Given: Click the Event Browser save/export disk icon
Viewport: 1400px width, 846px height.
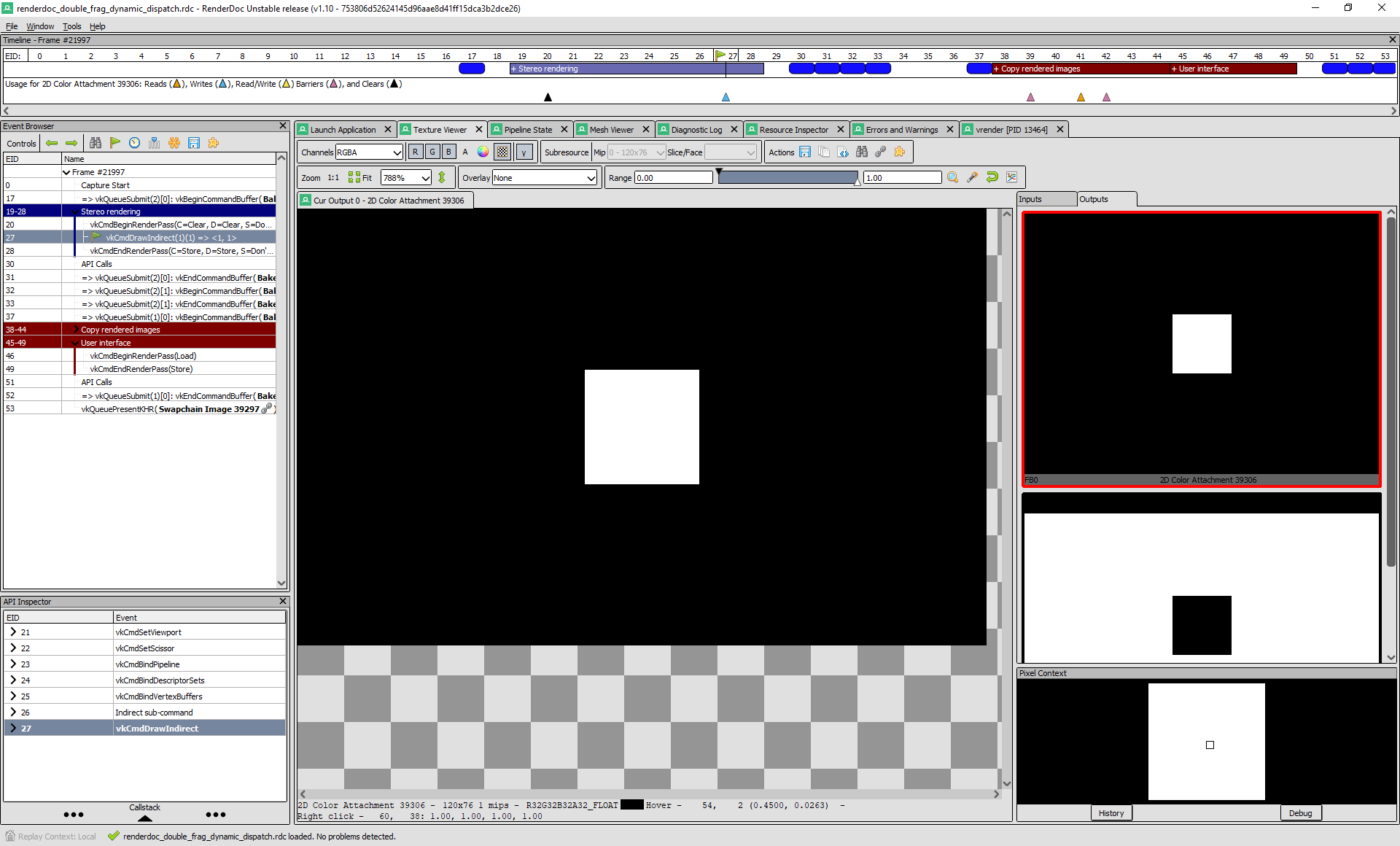Looking at the screenshot, I should [194, 143].
